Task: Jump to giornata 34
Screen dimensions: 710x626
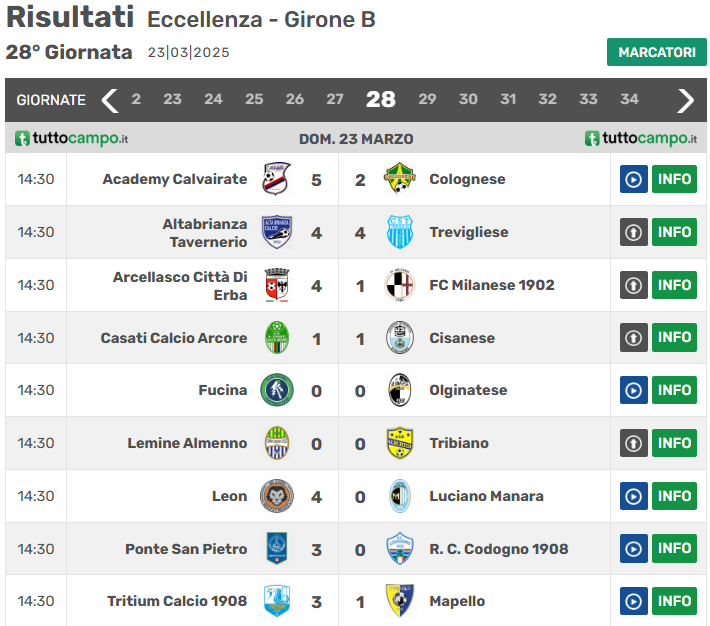Action: [x=629, y=99]
